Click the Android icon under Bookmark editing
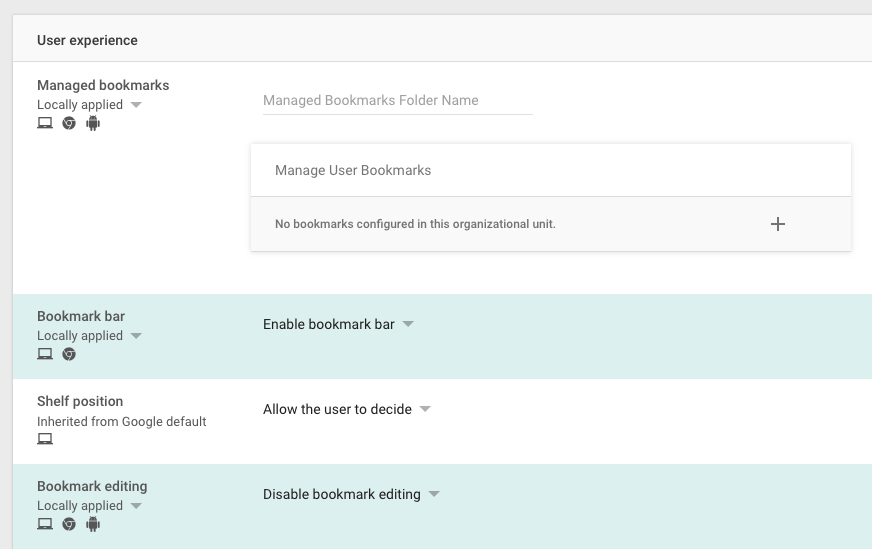Viewport: 872px width, 549px height. [x=93, y=524]
